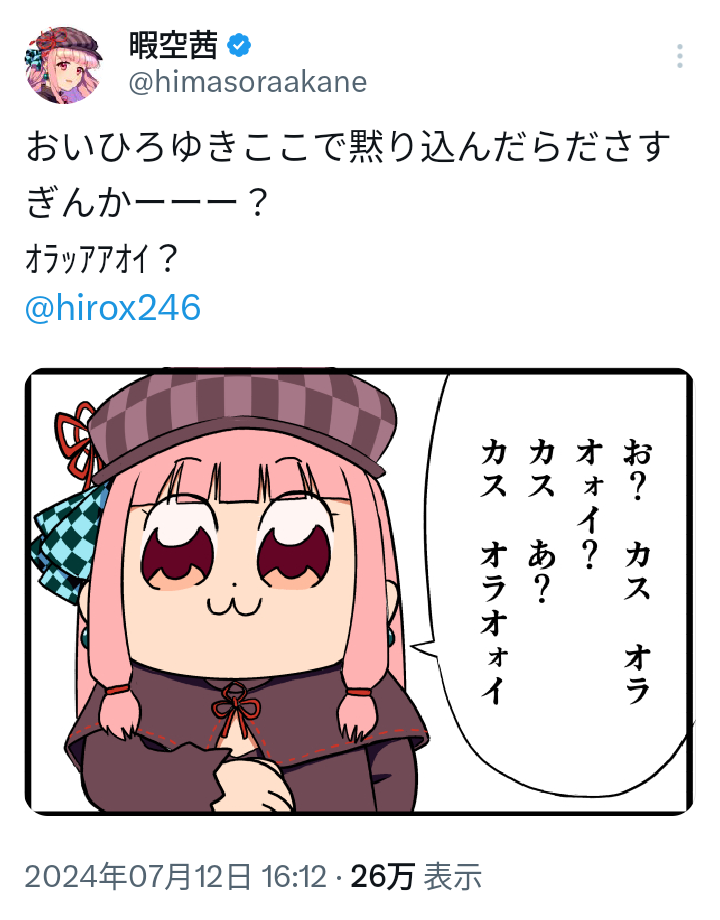This screenshot has width=720, height=920.
Task: Click the character's cat-like mouth
Action: pyautogui.click(x=235, y=605)
